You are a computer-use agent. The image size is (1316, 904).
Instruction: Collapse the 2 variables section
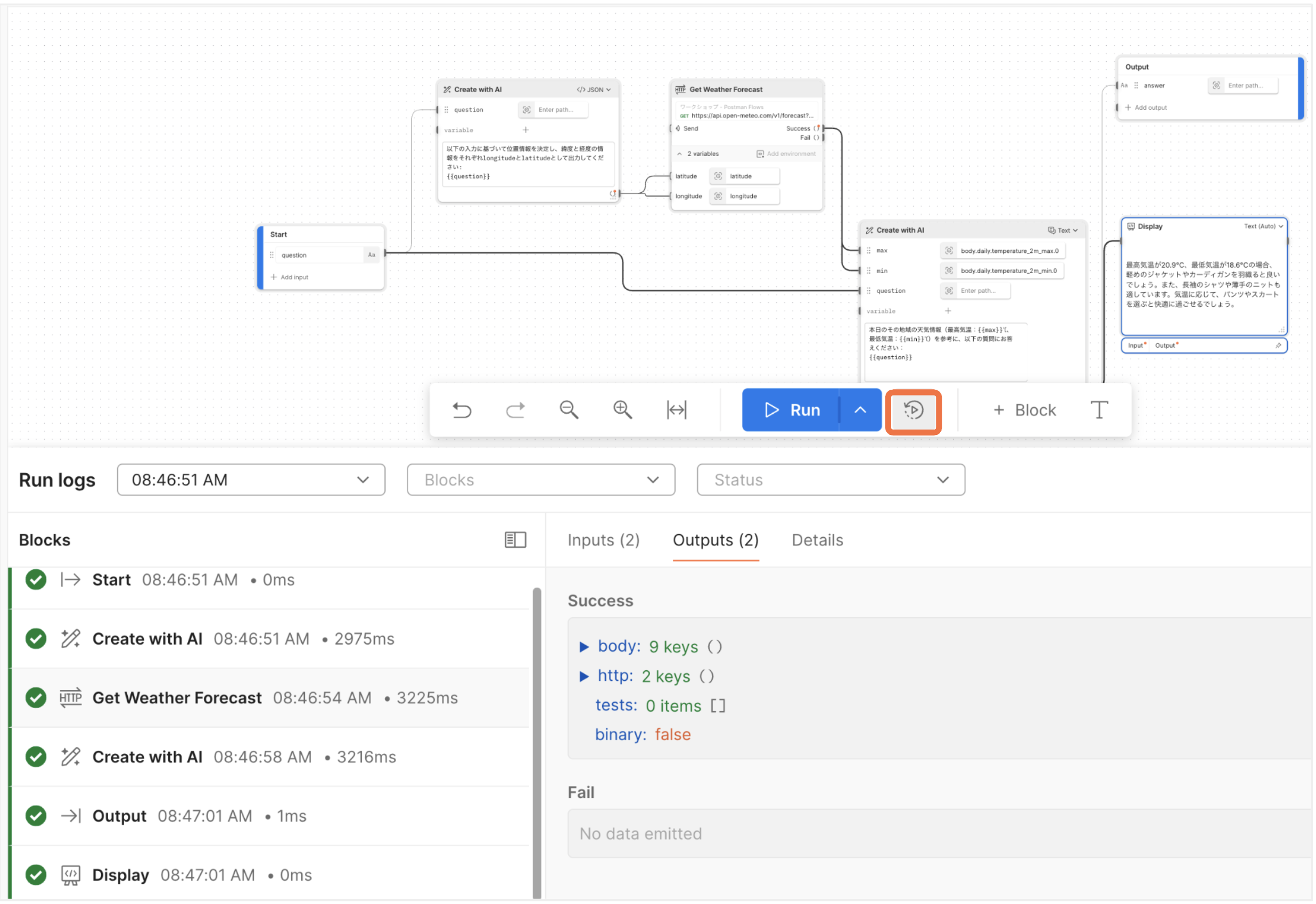point(679,153)
